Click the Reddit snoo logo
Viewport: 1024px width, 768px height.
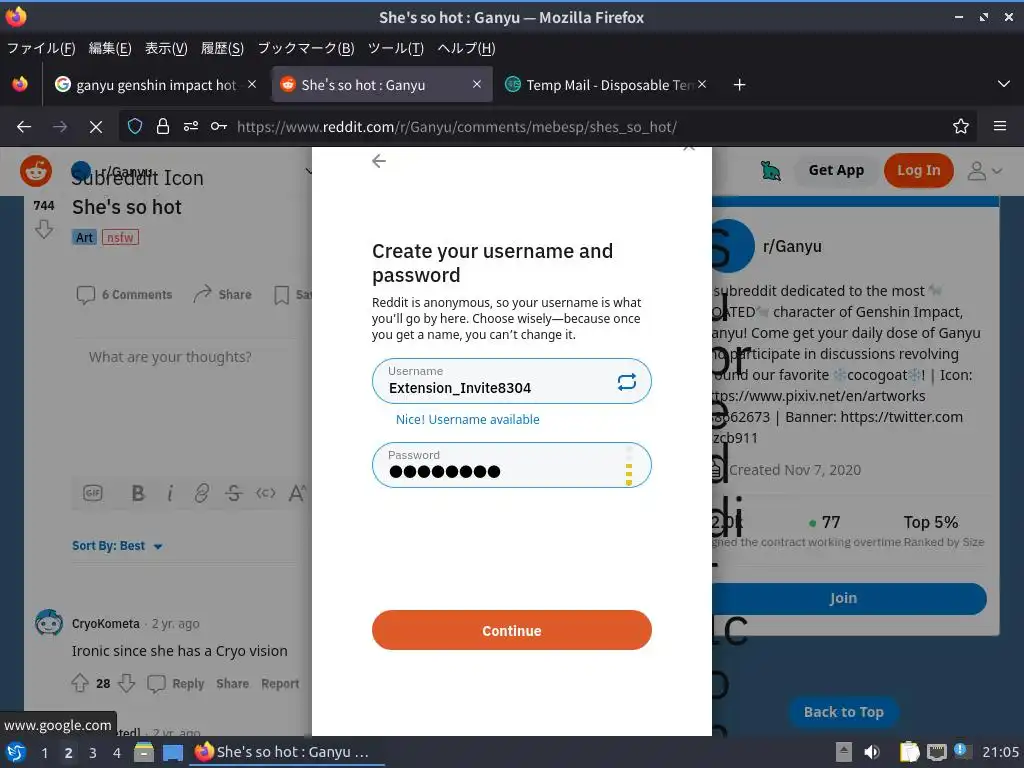tap(36, 171)
